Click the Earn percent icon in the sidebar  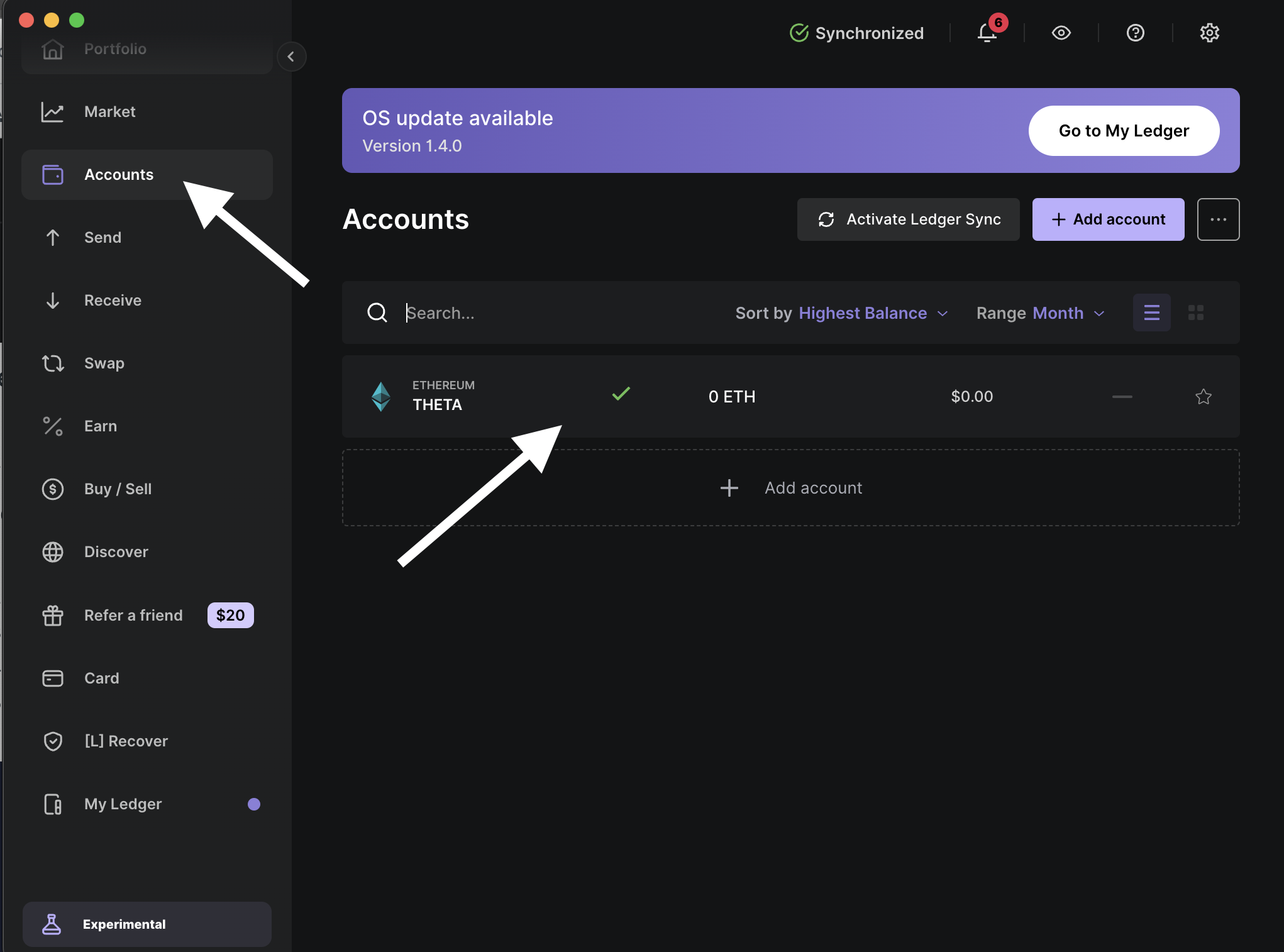53,426
